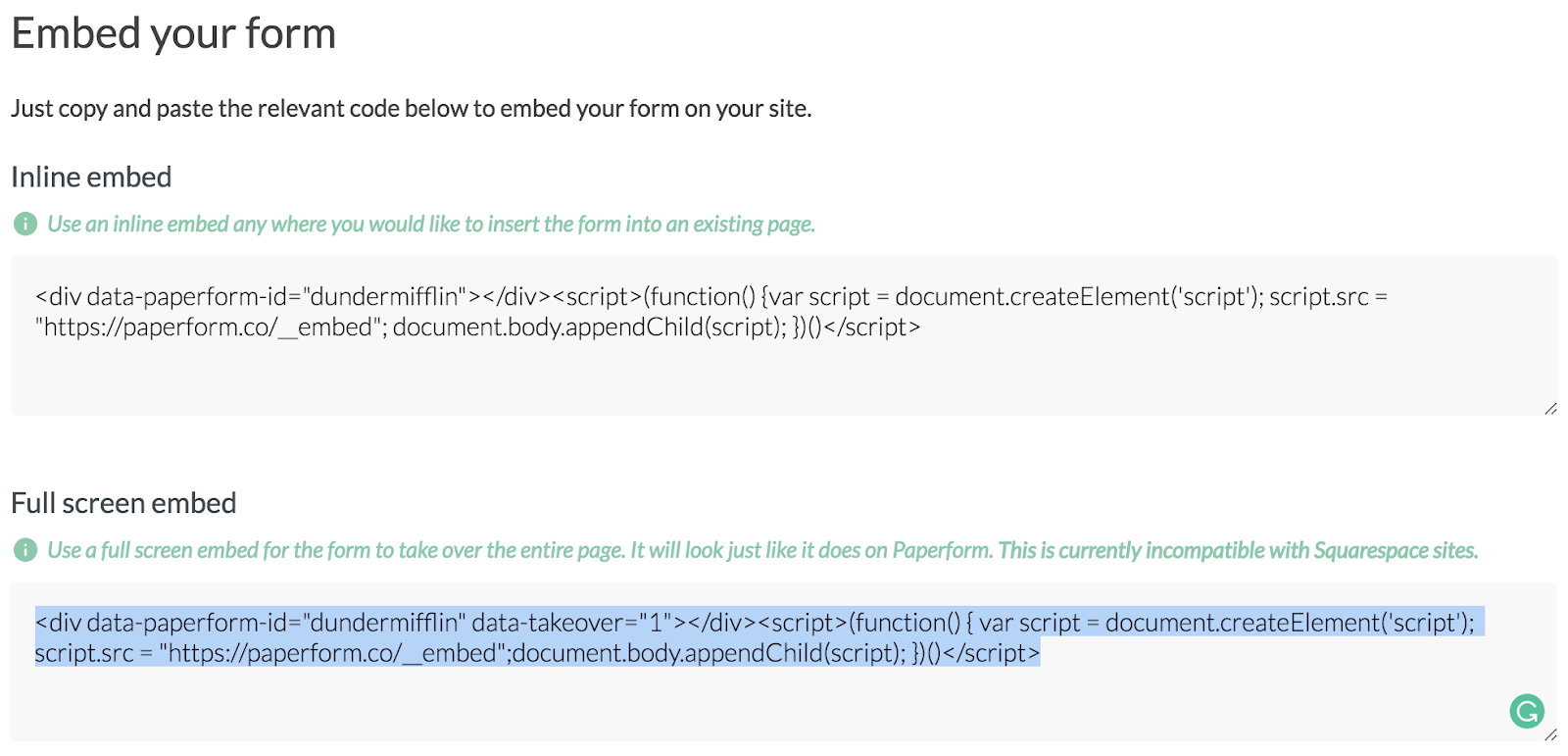Click the full screen textarea resize handle
This screenshot has width=1568, height=756.
[x=1550, y=733]
